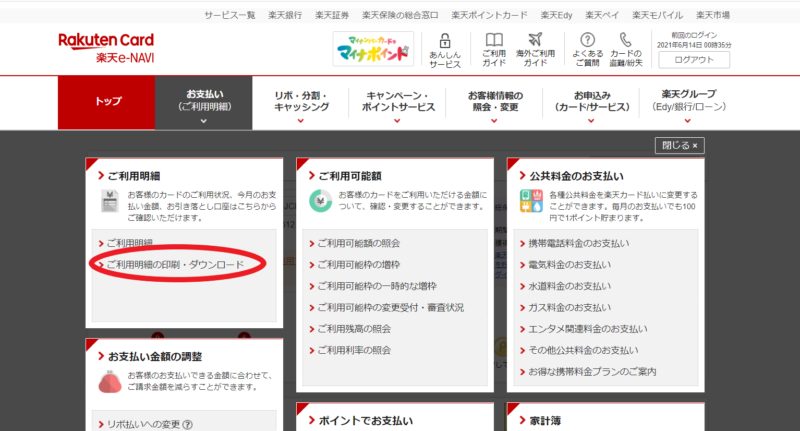Close the menu with 閉じる × button

point(680,145)
